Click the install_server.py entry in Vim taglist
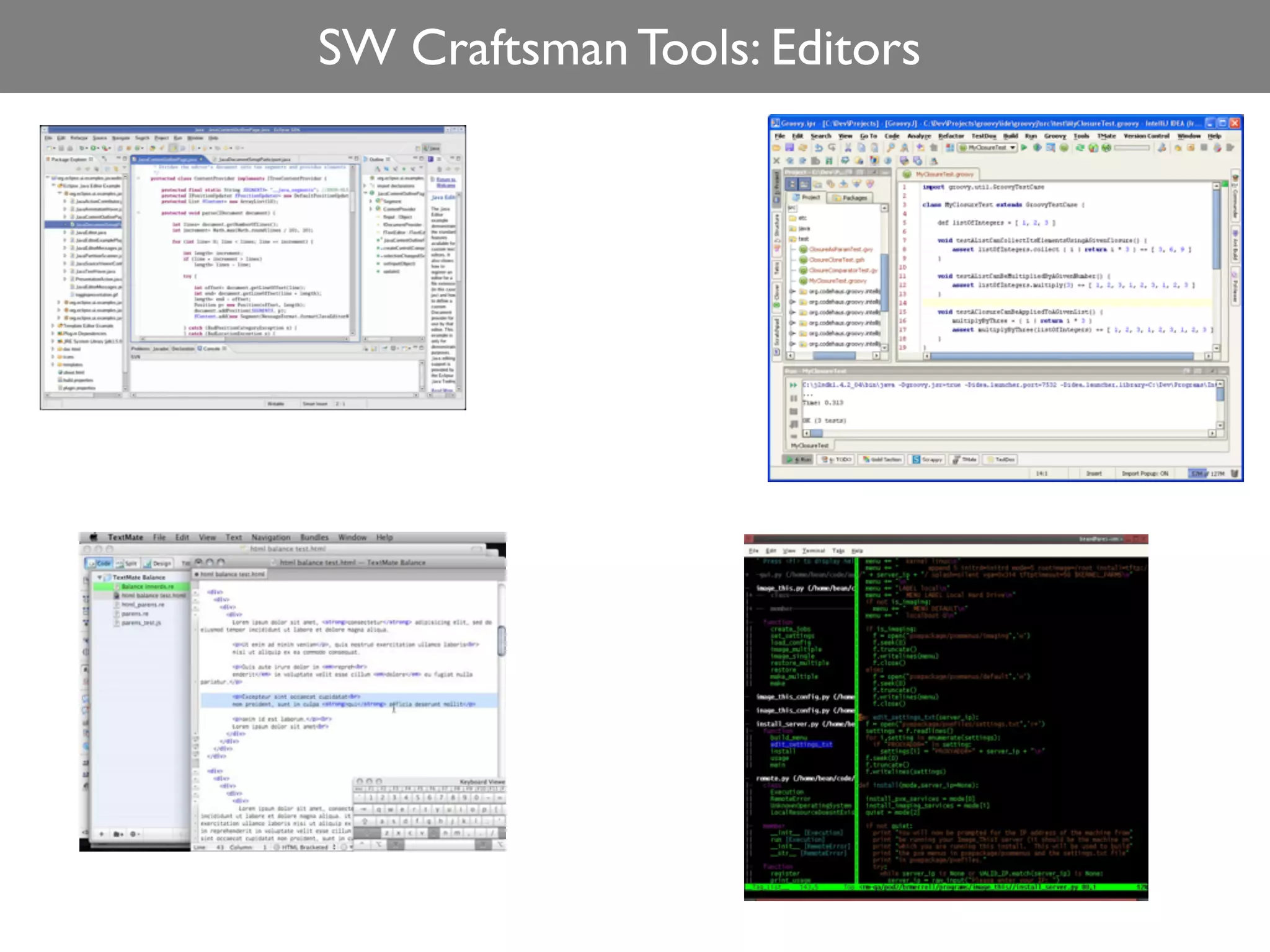 tap(805, 724)
